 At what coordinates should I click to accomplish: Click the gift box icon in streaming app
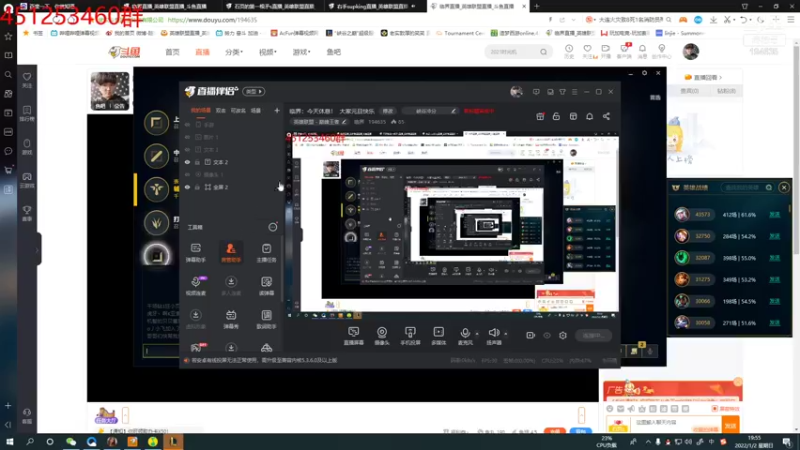coord(540,116)
